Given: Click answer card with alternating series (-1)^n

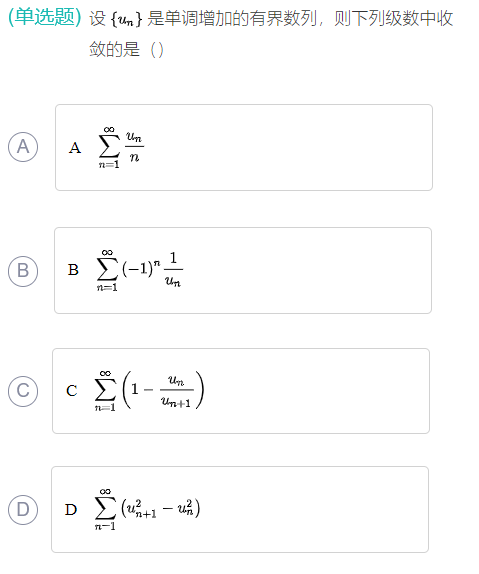Looking at the screenshot, I should [x=243, y=271].
